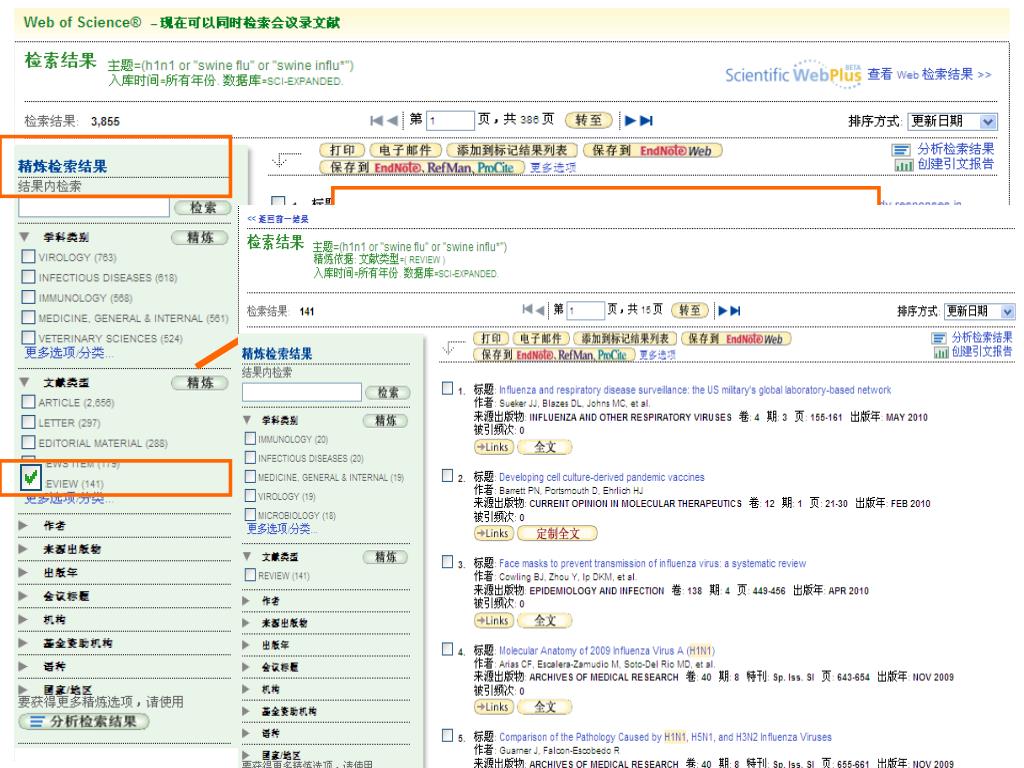The height and width of the screenshot is (768, 1024).
Task: Open 更多选项/分类 under subject categories left panel
Action: 69,353
